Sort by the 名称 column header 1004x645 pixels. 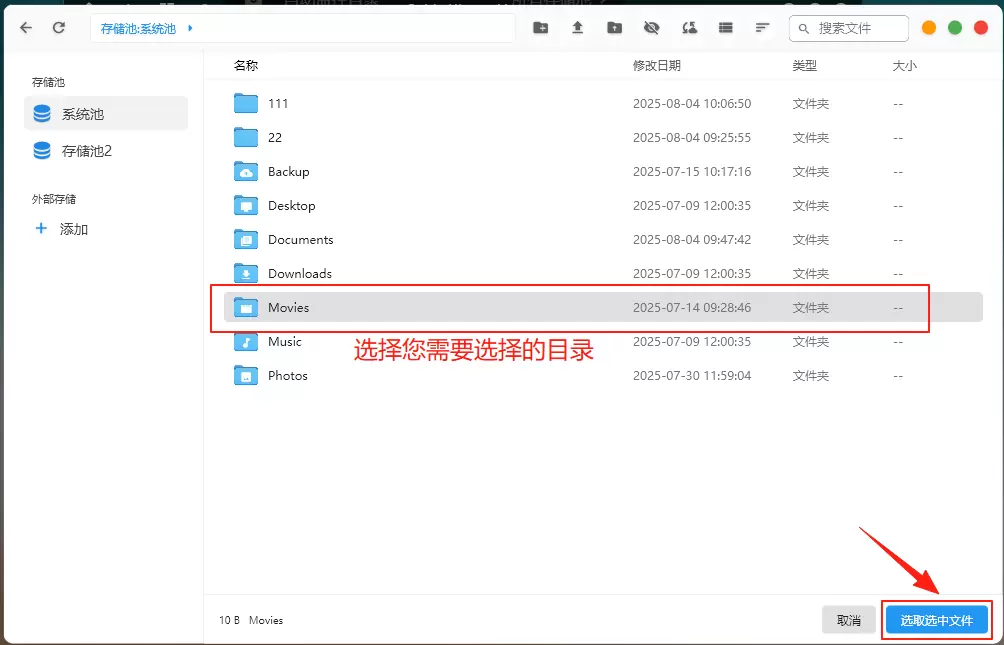(x=245, y=66)
